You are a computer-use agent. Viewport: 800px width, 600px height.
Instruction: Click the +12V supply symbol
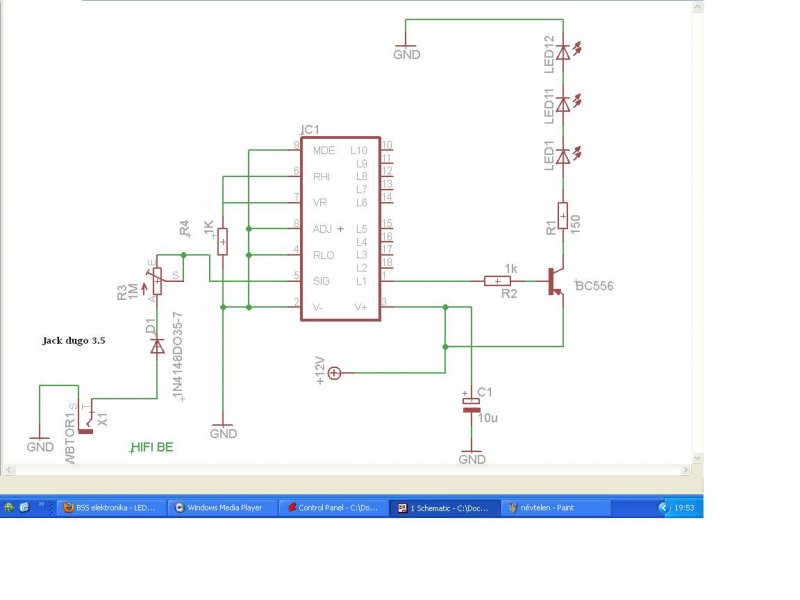point(334,373)
